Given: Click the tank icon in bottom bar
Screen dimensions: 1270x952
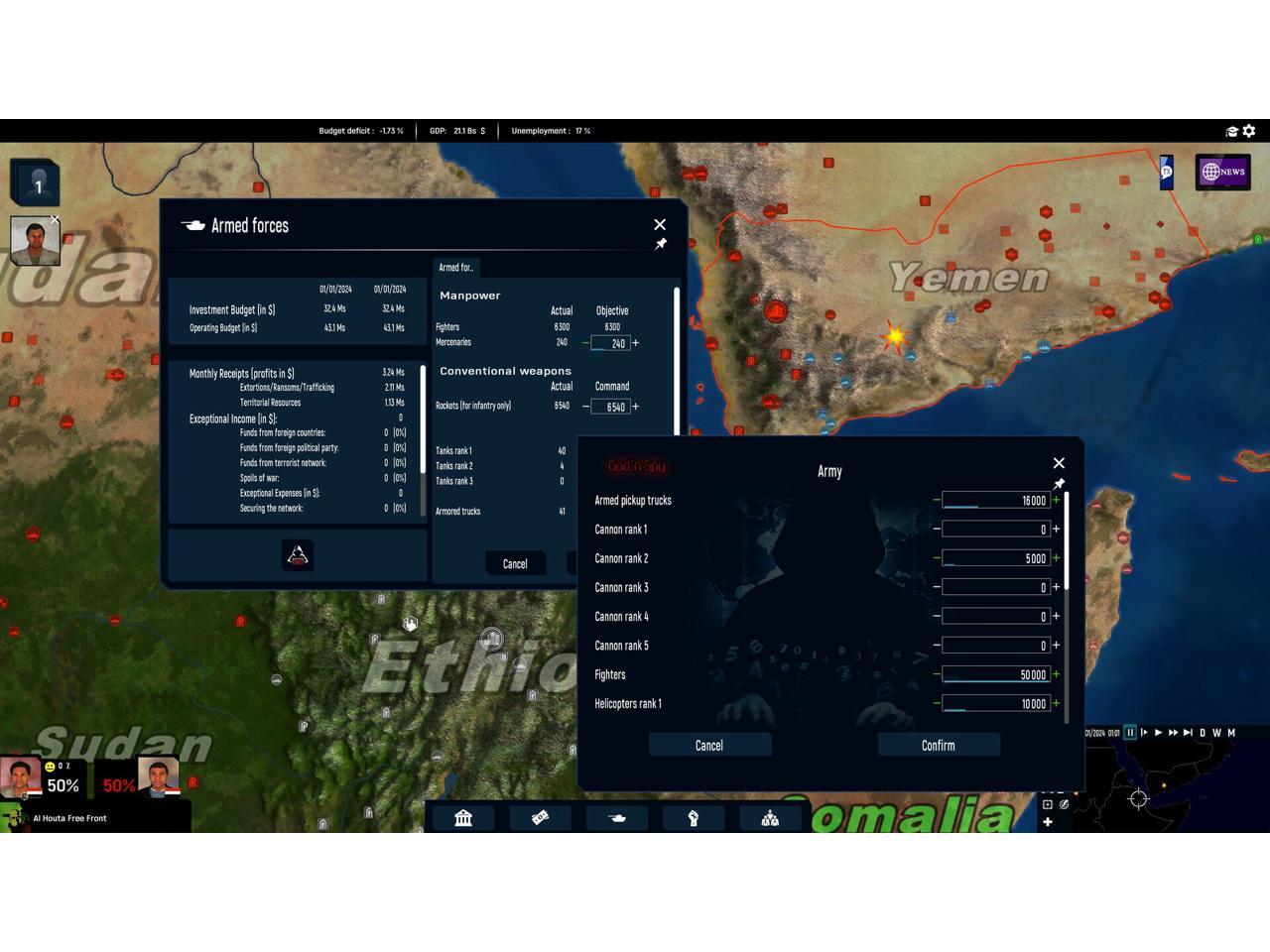Looking at the screenshot, I should pos(616,818).
